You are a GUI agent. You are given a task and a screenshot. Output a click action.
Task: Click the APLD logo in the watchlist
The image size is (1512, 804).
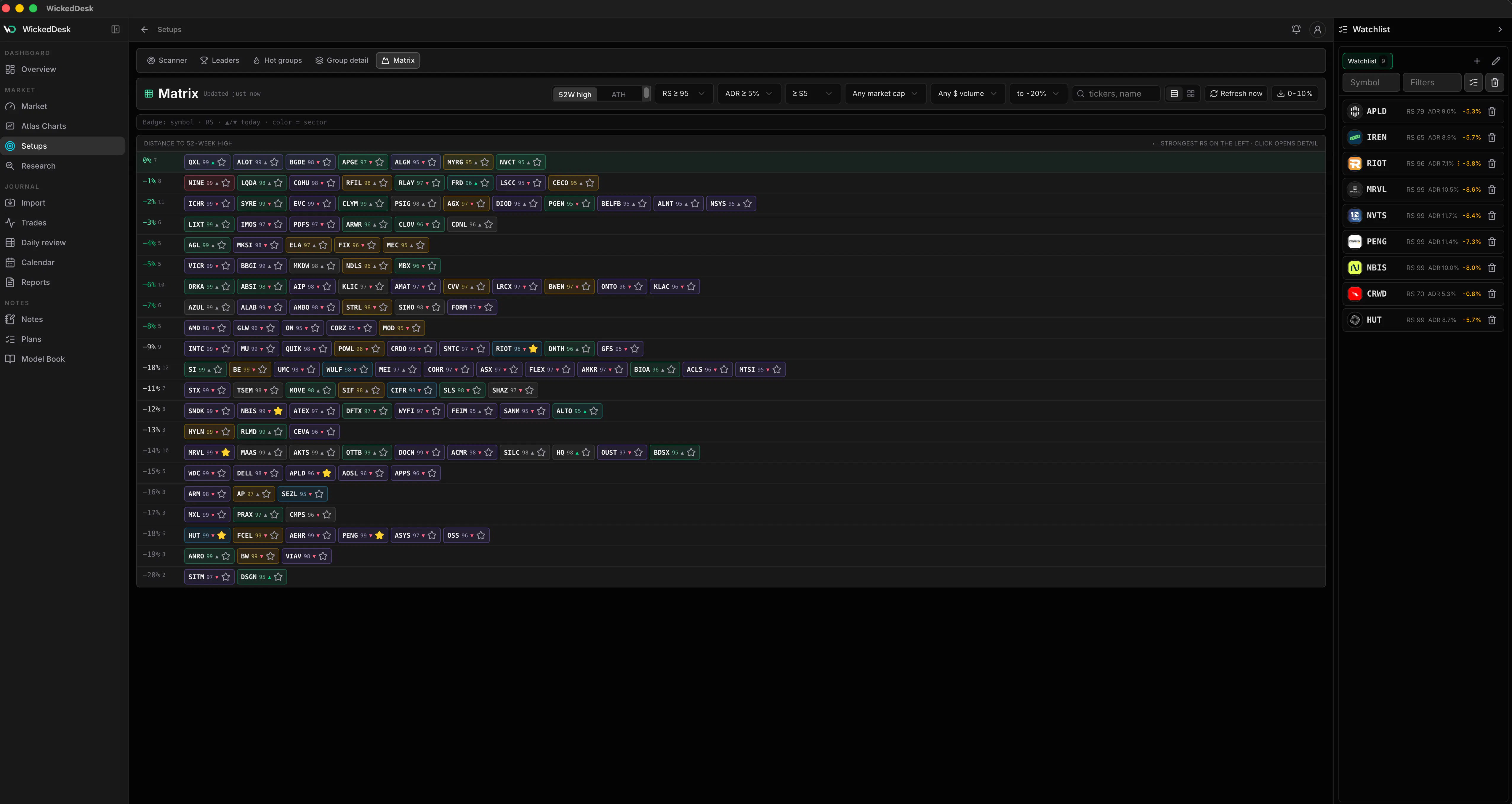[x=1355, y=111]
